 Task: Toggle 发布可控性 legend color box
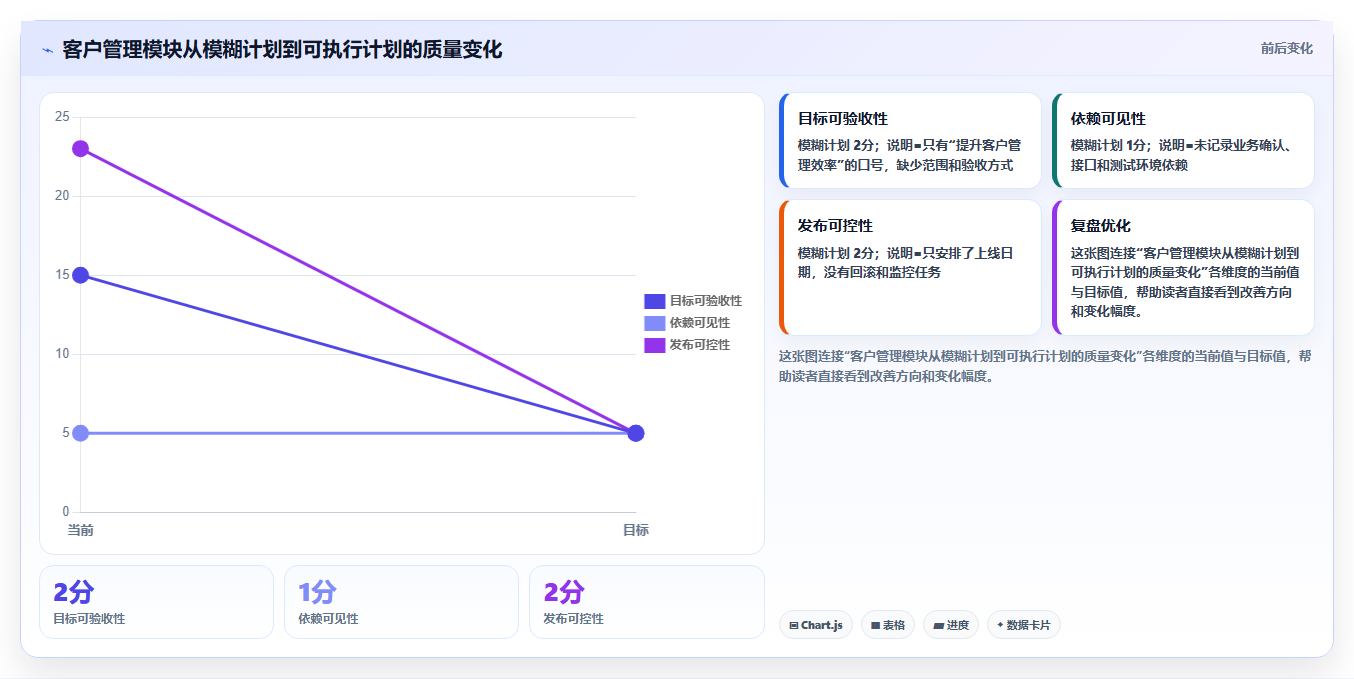654,345
